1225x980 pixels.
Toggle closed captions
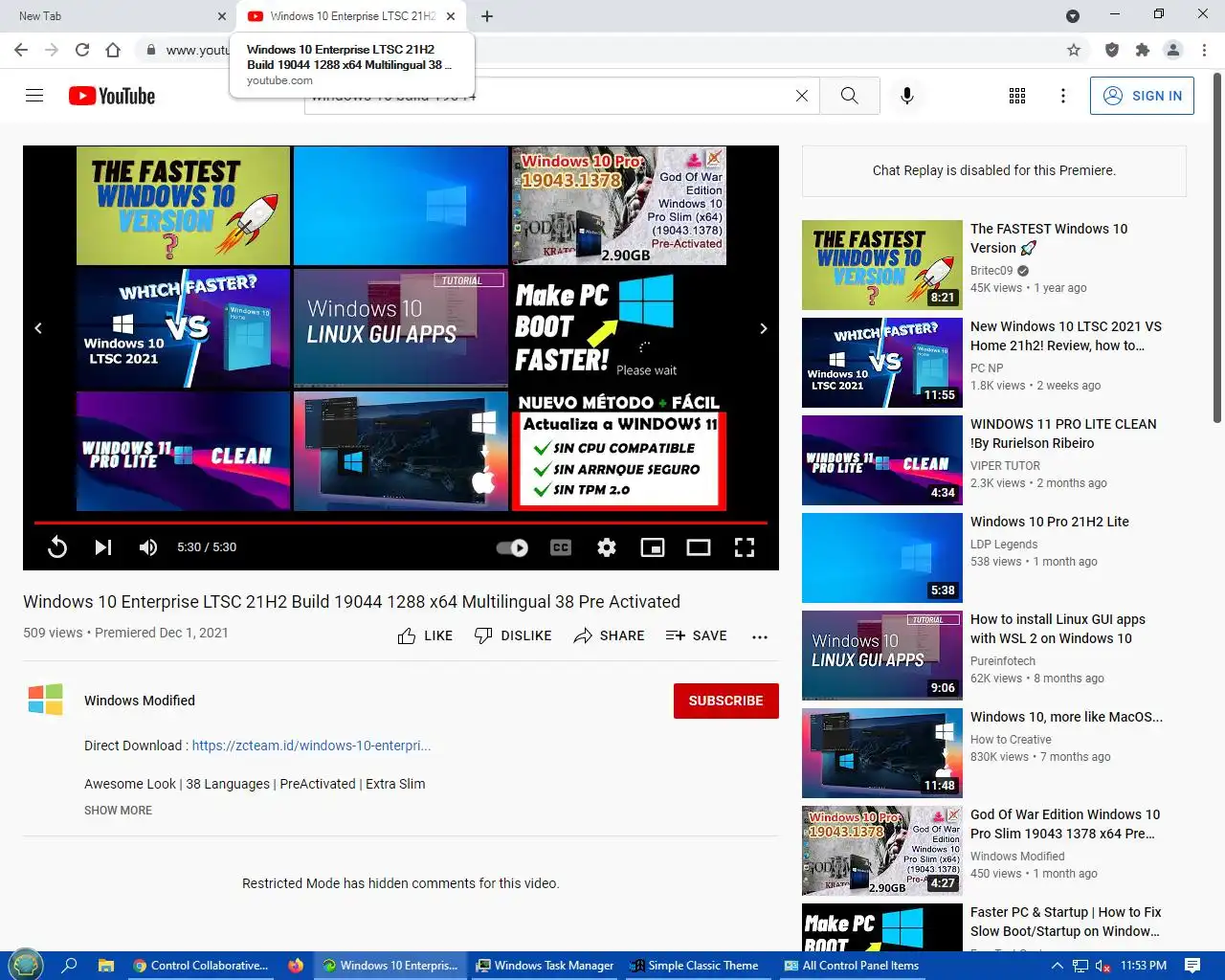coord(561,547)
